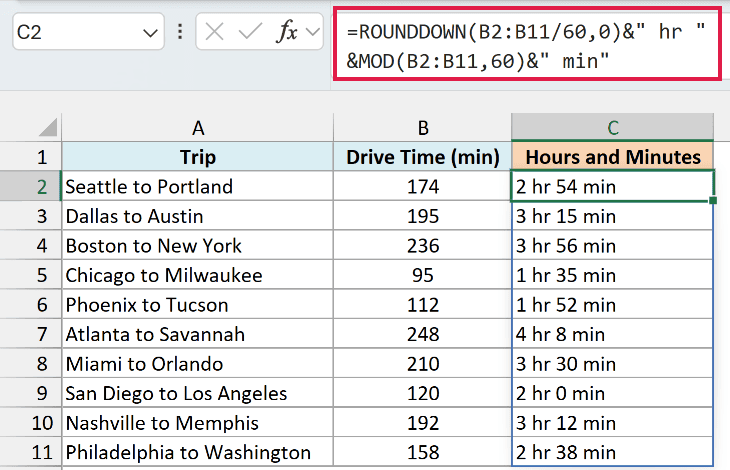
Task: Select row 10 header
Action: coord(31,423)
